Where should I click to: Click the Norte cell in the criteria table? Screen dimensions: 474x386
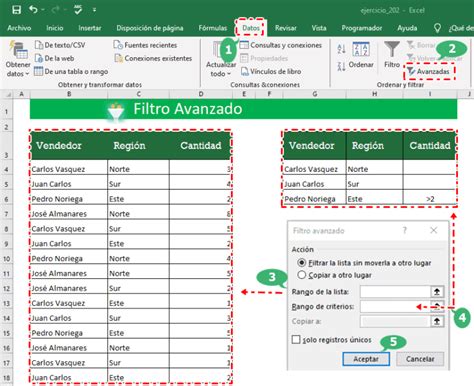click(x=374, y=169)
